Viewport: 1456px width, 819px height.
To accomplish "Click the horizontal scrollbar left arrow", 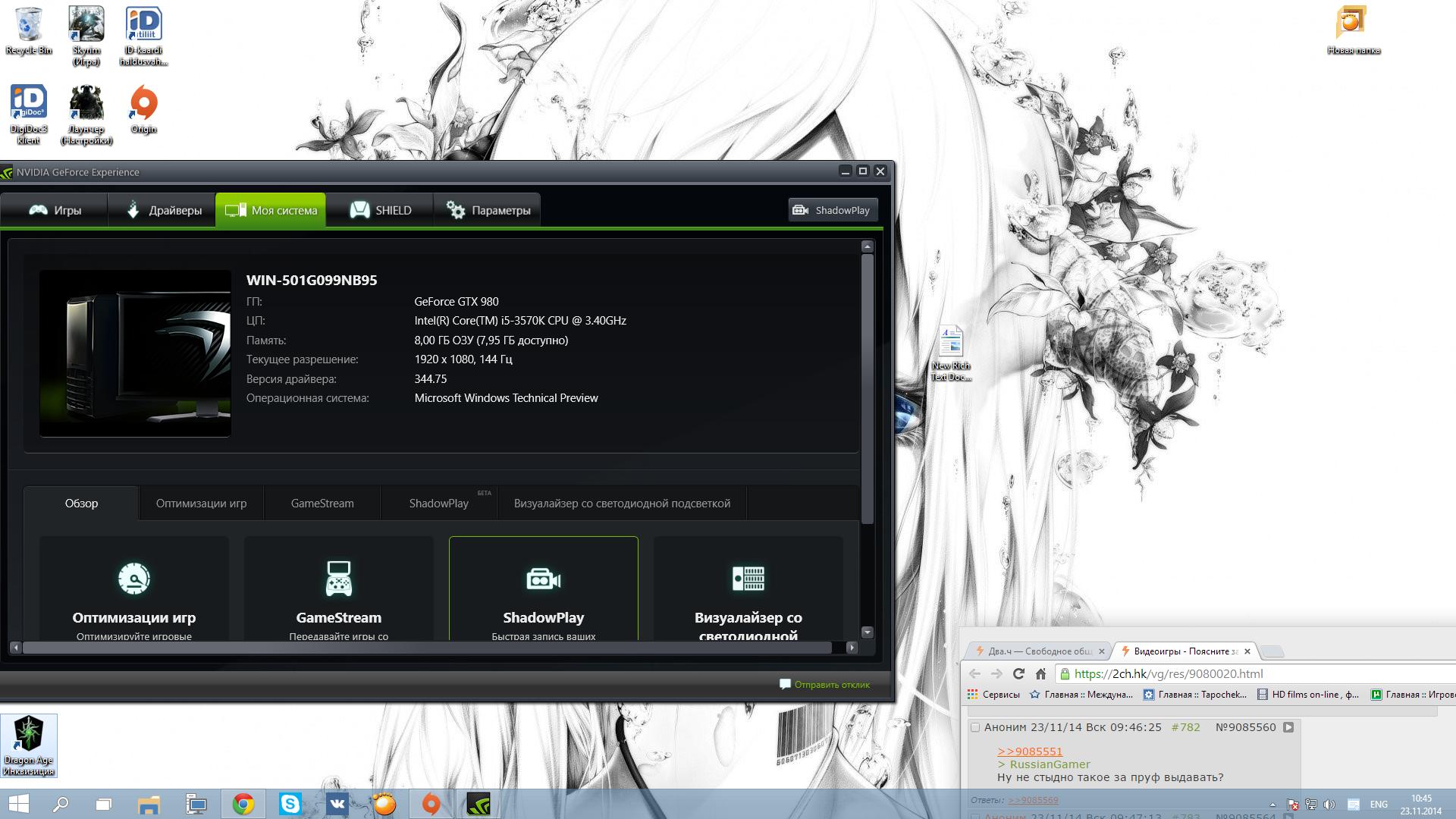I will click(16, 648).
